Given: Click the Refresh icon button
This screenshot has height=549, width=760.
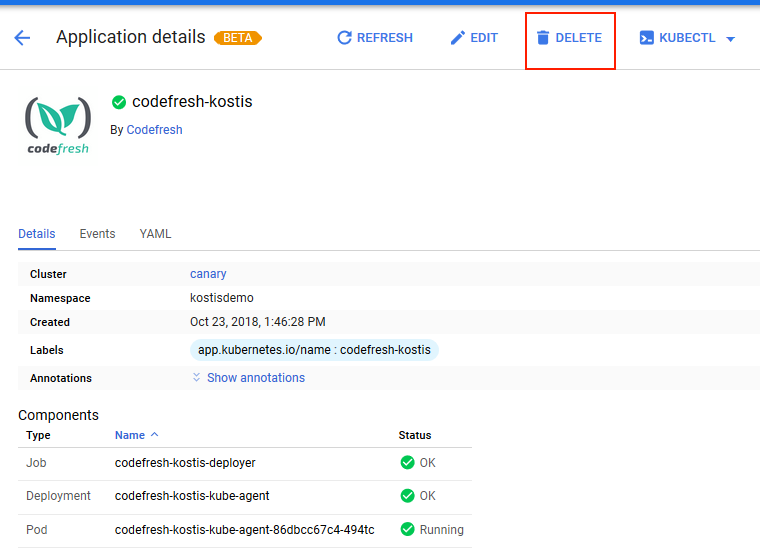Looking at the screenshot, I should tap(344, 38).
